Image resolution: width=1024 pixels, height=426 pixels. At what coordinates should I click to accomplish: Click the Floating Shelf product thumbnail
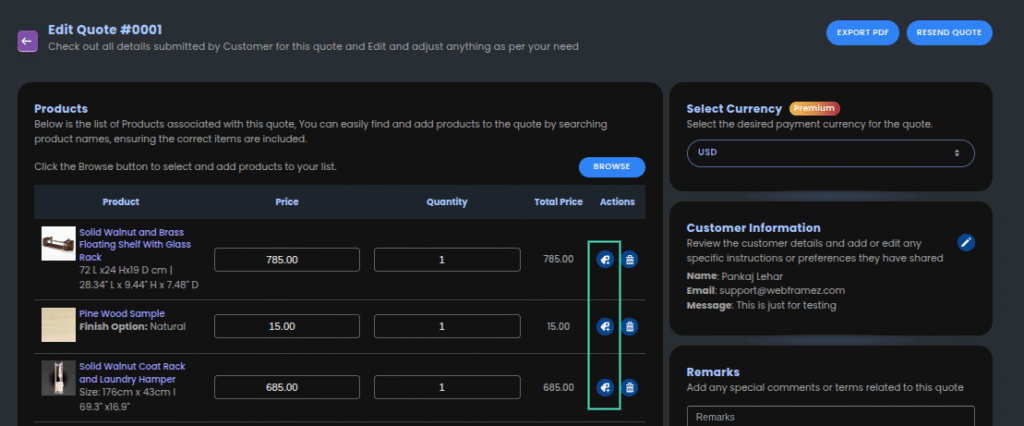point(58,242)
